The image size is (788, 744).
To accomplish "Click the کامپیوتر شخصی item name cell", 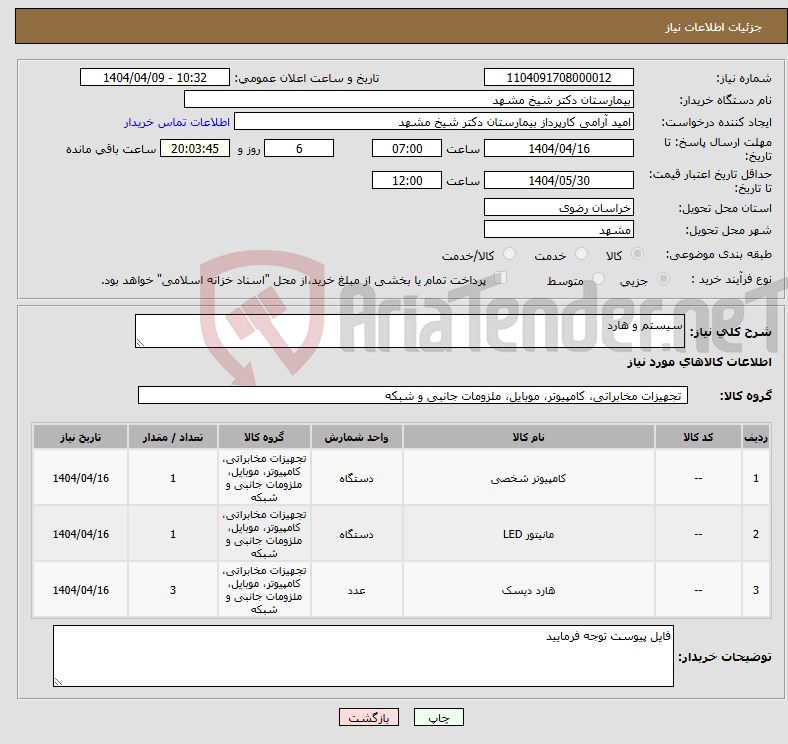I will [528, 478].
